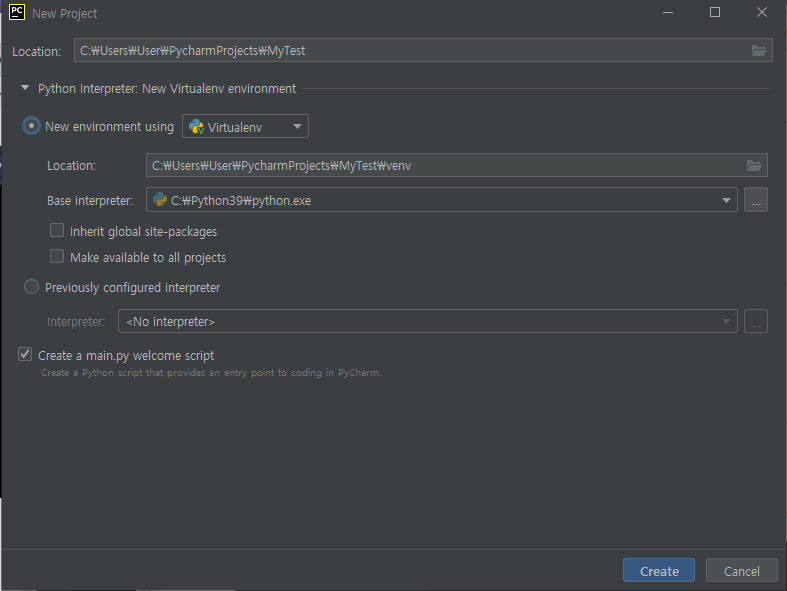Image resolution: width=787 pixels, height=591 pixels.
Task: Minimize the New Project window
Action: coord(668,12)
